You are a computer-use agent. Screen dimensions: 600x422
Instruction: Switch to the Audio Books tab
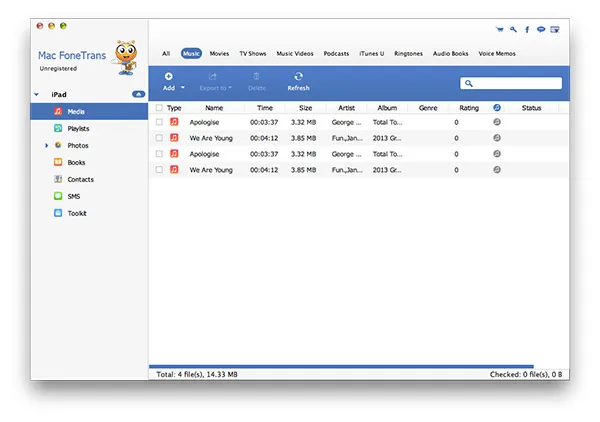(x=451, y=54)
